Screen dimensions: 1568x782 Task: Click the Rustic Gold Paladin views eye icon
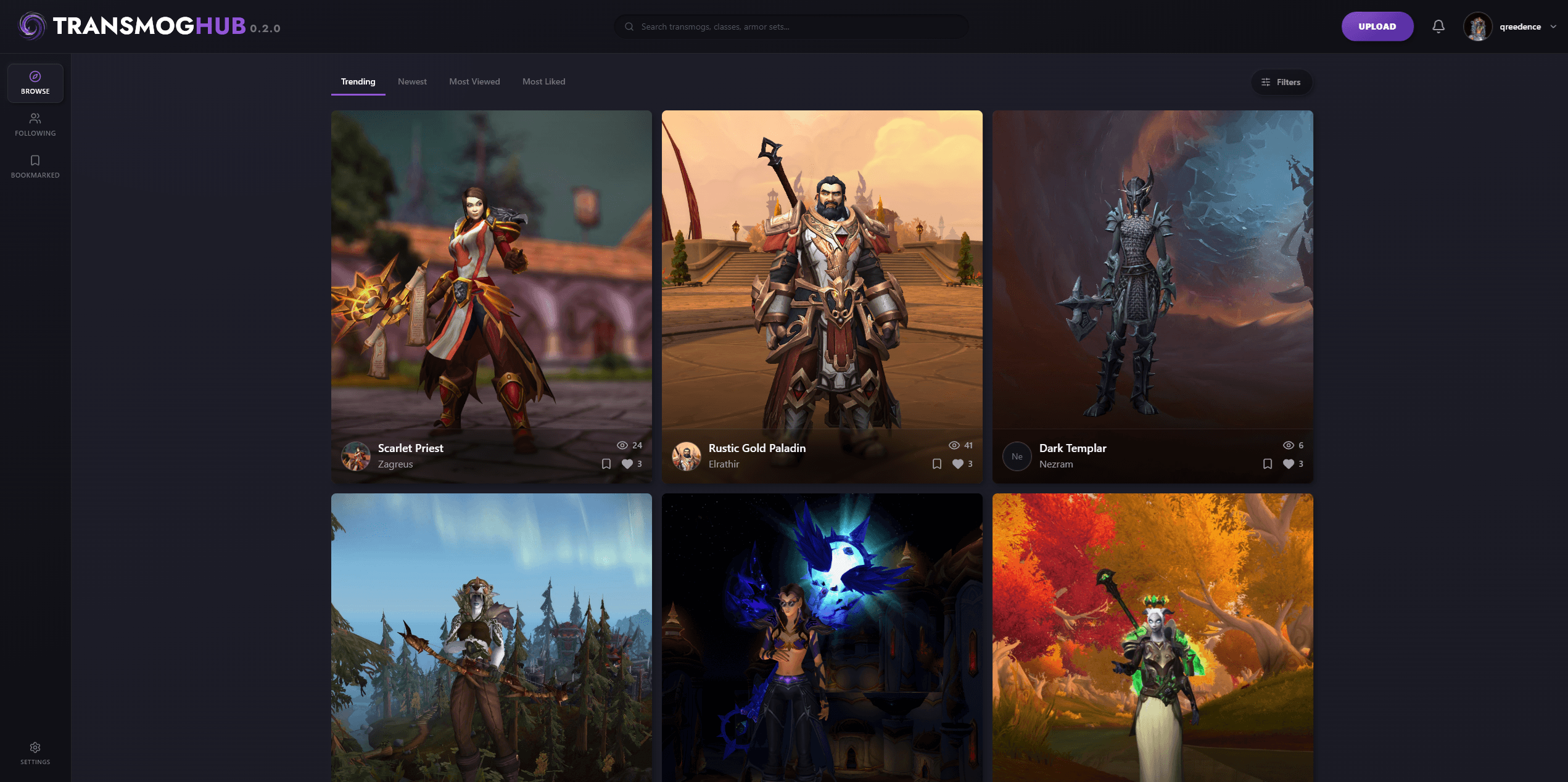coord(954,445)
